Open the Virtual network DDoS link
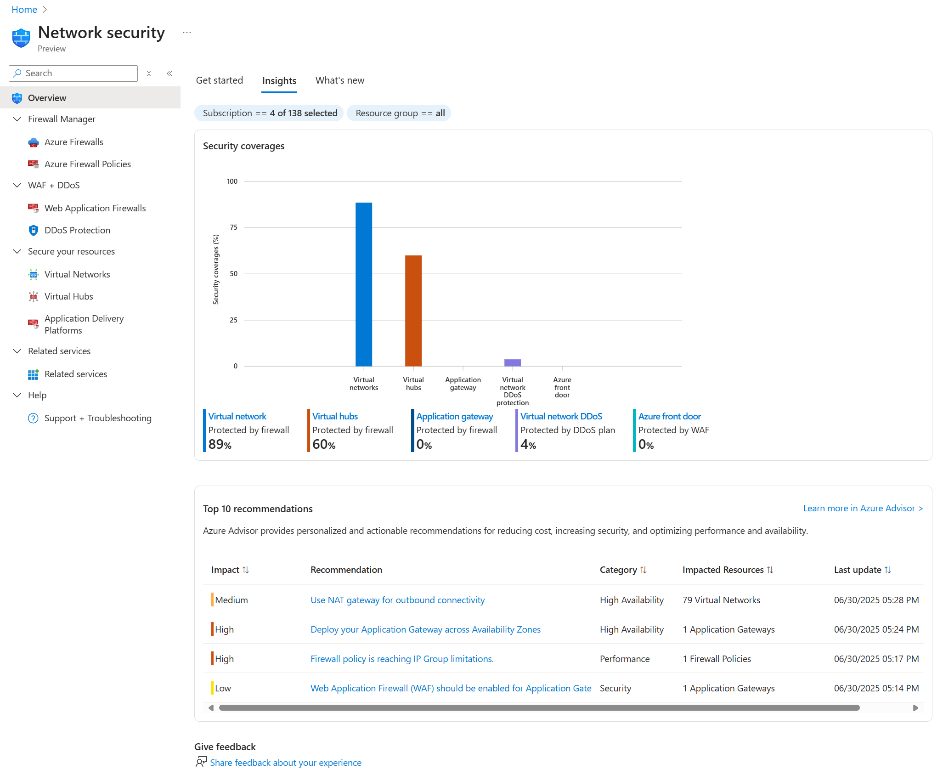Viewport: 943px width, 775px height. coord(561,417)
